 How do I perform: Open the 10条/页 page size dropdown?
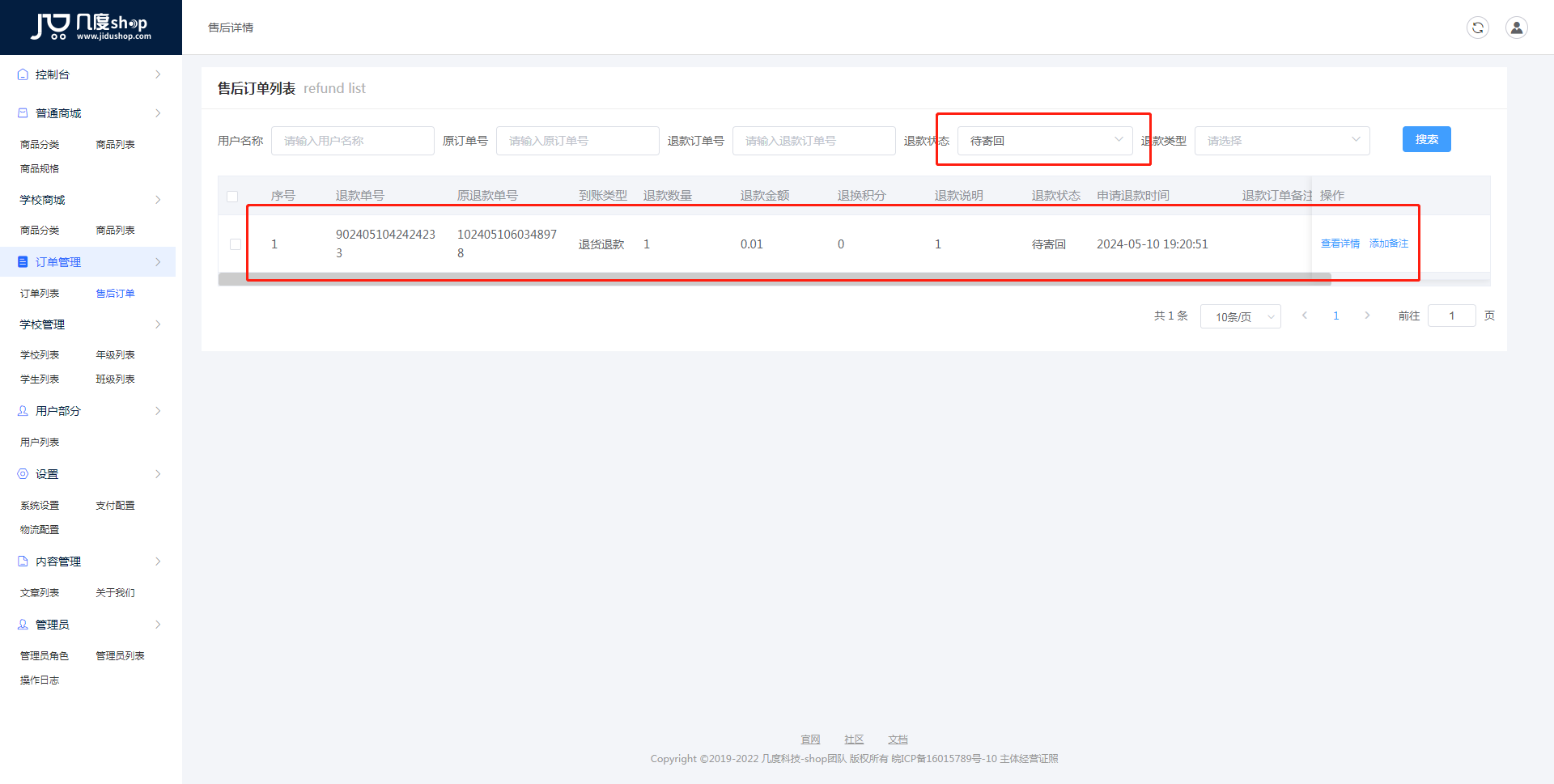coord(1240,316)
